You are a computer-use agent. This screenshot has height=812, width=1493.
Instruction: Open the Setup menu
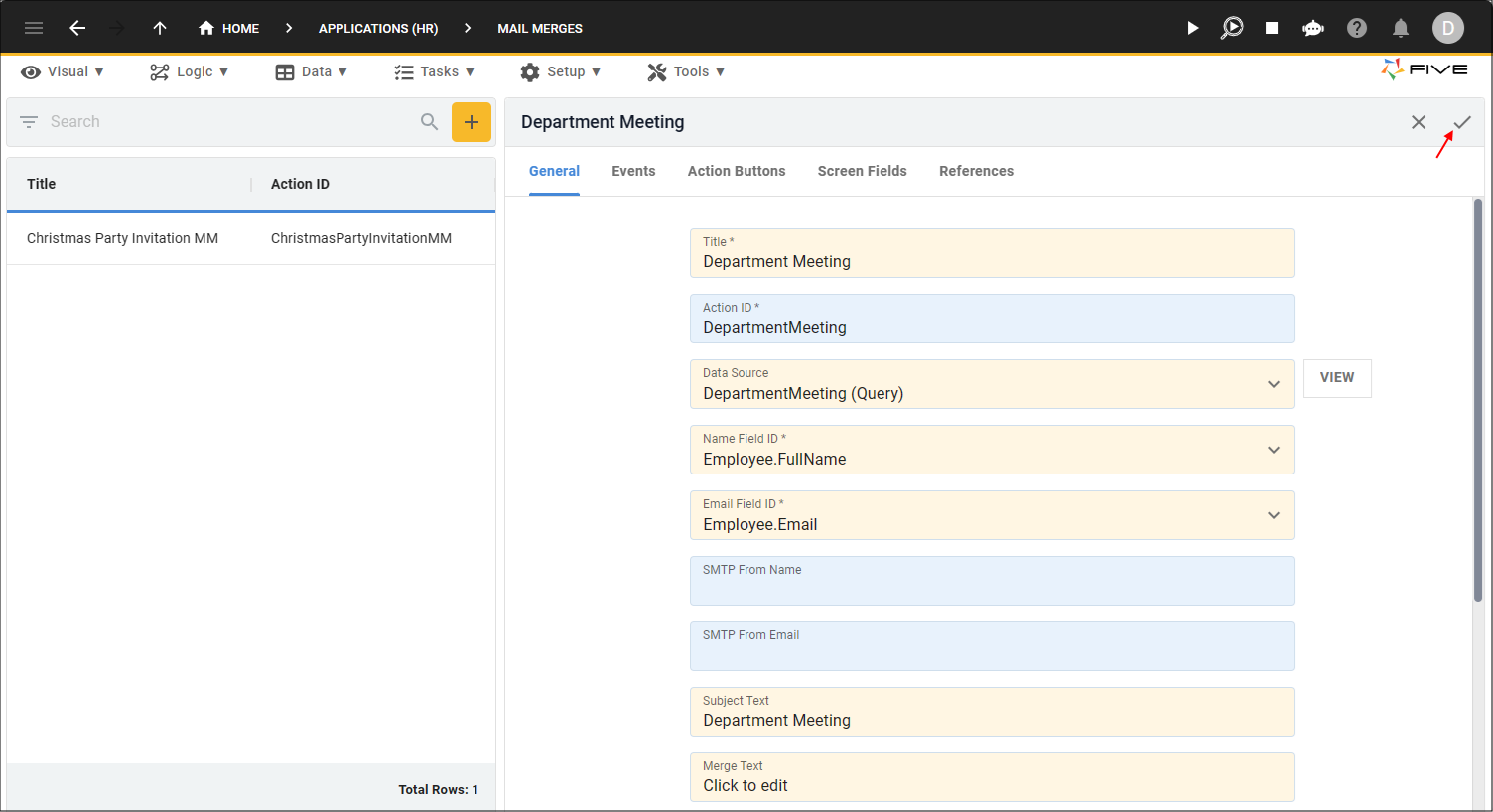[561, 71]
